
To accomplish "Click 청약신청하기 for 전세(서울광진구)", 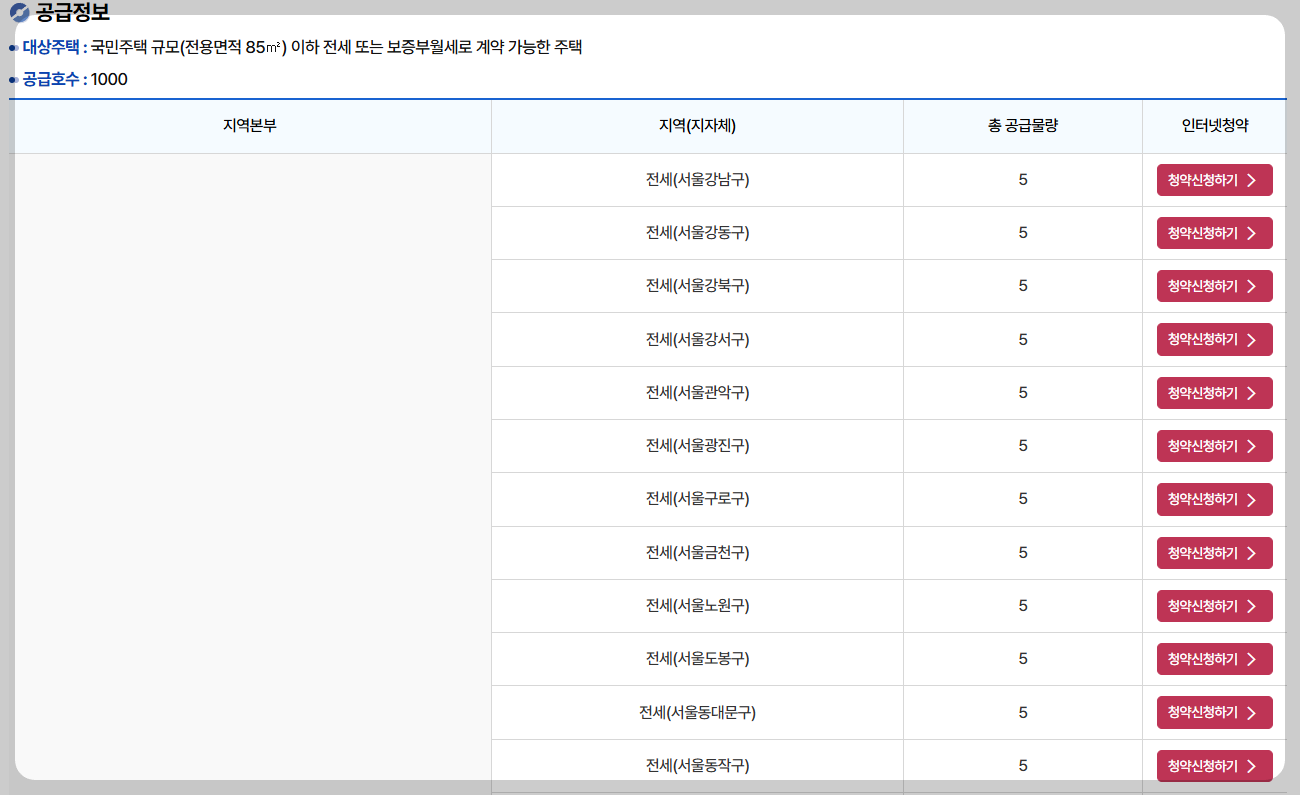I will [x=1214, y=445].
